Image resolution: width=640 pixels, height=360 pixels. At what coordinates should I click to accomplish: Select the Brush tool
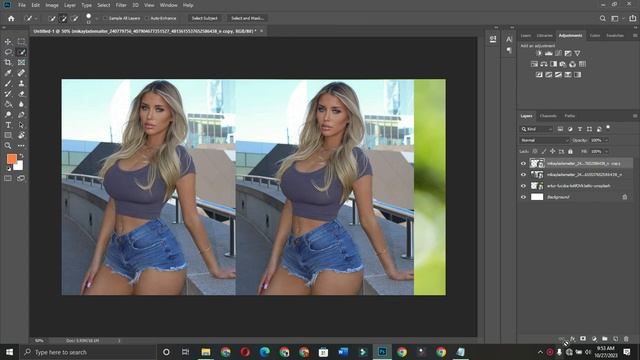click(x=8, y=83)
